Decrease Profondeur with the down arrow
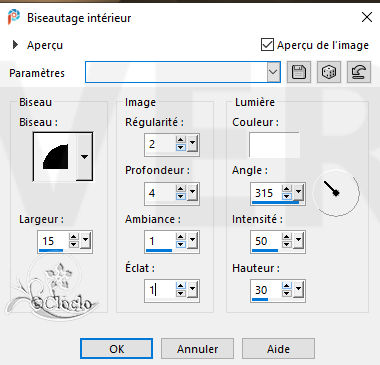This screenshot has height=365, width=380. coord(181,196)
